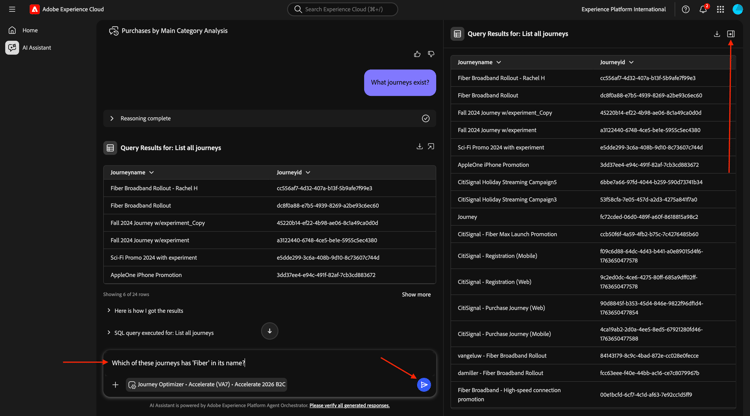Viewport: 750px width, 416px height.
Task: Download query results in chat panel
Action: click(x=419, y=147)
